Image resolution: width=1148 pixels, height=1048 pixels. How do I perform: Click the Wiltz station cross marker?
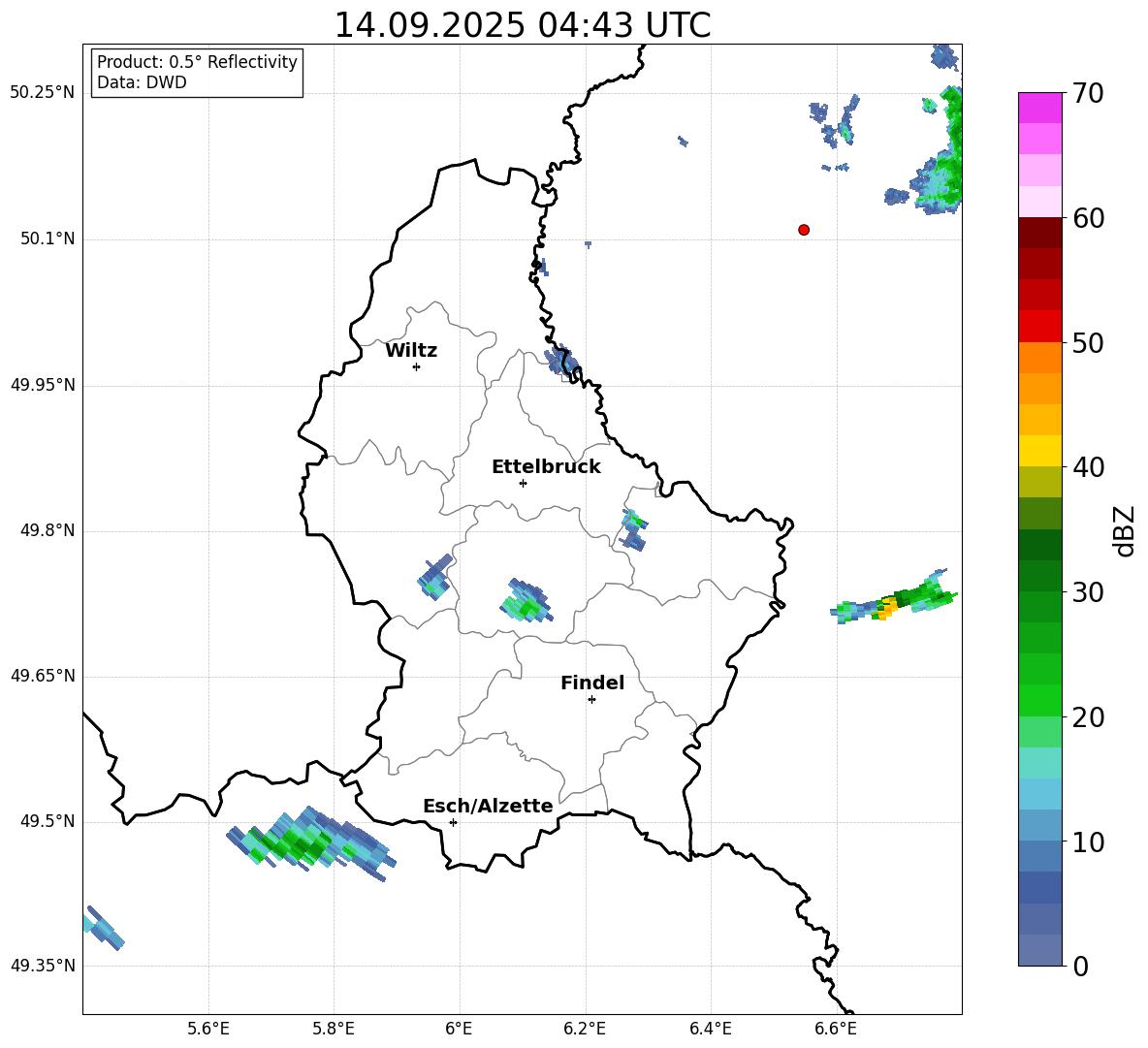point(417,366)
